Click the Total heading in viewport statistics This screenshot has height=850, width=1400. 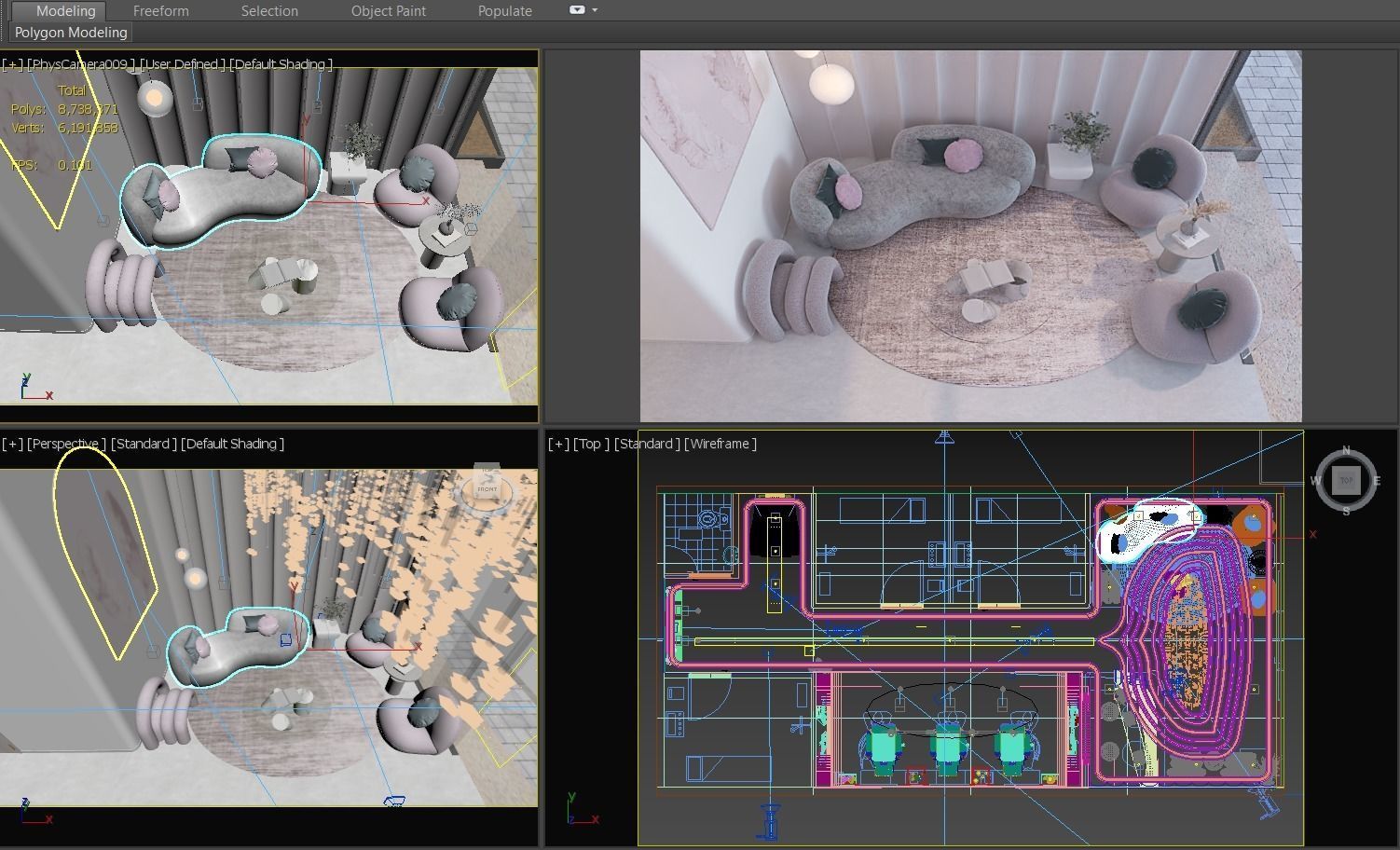[x=72, y=90]
